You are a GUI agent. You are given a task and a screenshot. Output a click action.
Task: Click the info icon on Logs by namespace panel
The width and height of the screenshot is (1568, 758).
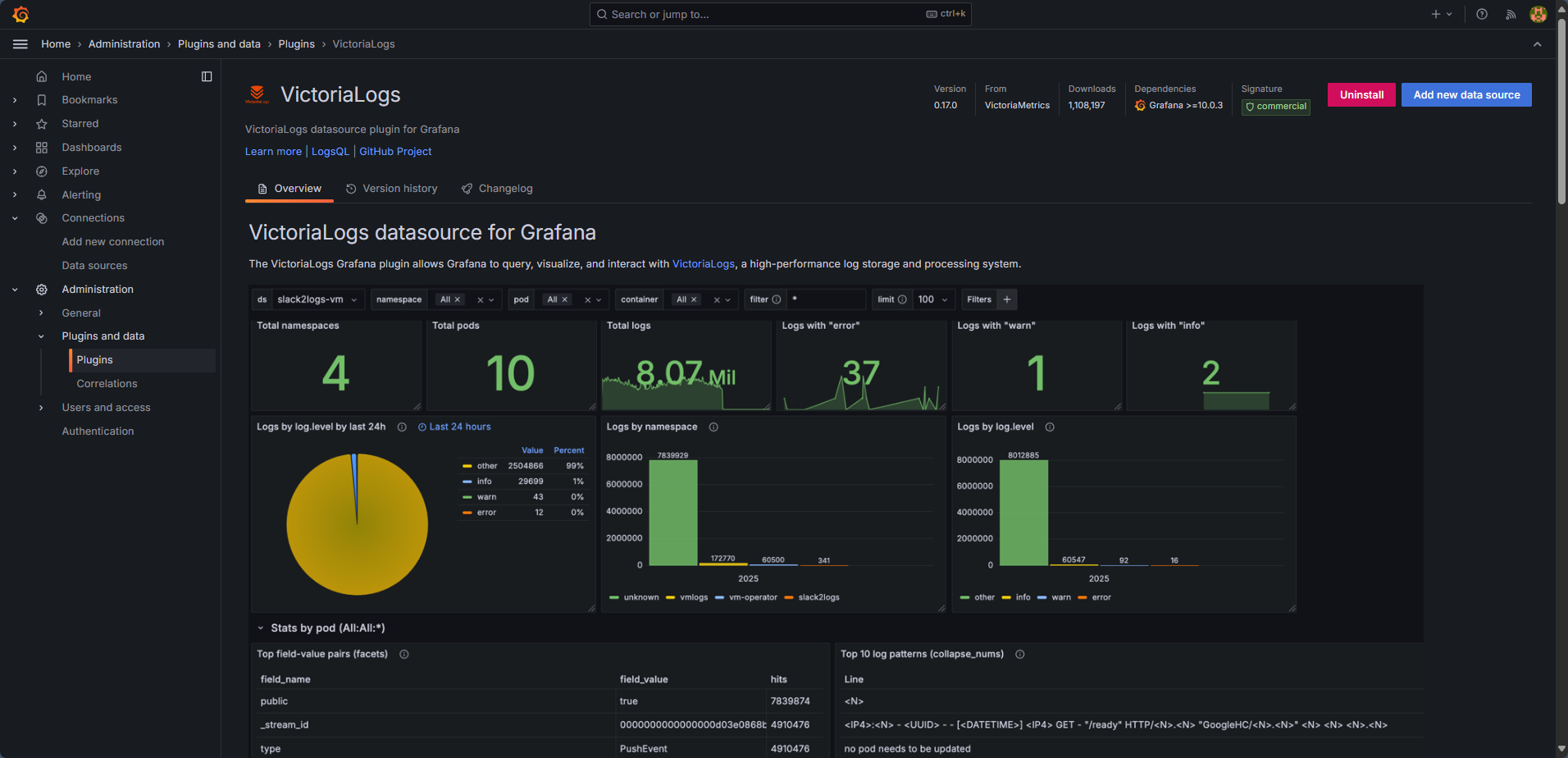[713, 427]
